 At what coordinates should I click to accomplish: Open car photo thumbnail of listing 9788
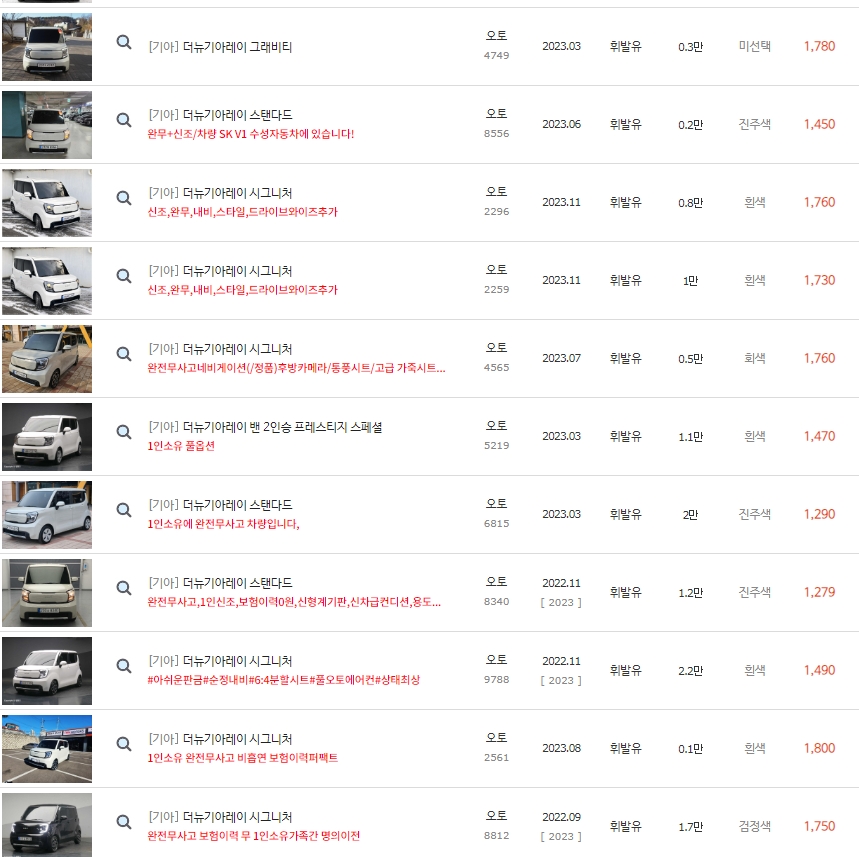pos(47,671)
